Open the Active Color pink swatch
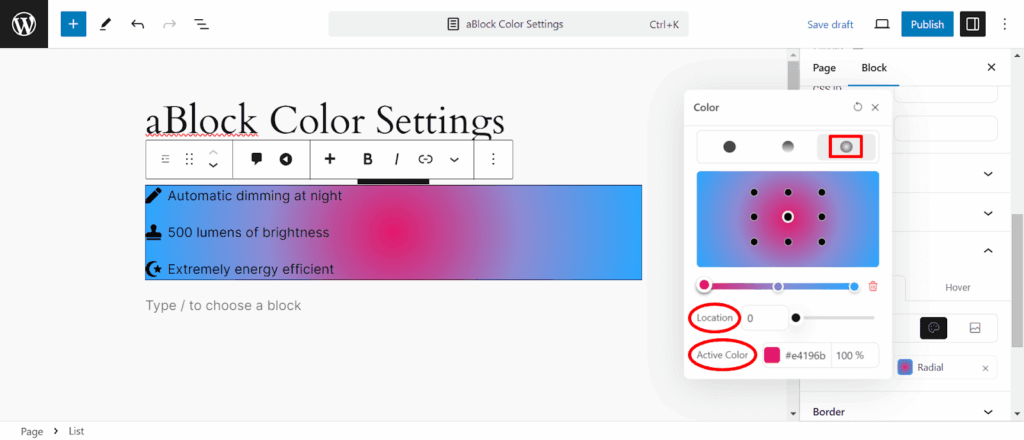1024x440 pixels. [772, 355]
